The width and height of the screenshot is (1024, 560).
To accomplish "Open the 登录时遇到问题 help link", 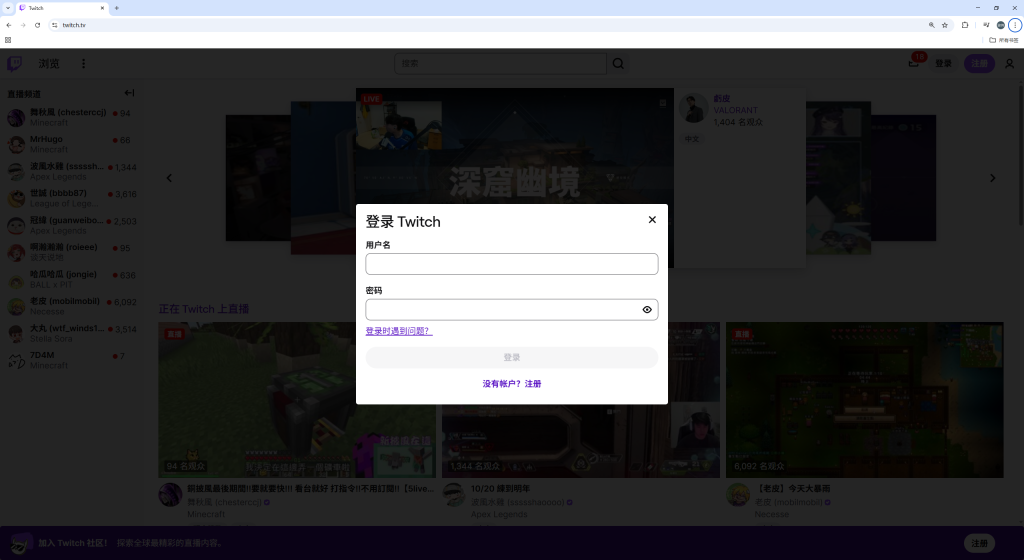I will coord(398,331).
